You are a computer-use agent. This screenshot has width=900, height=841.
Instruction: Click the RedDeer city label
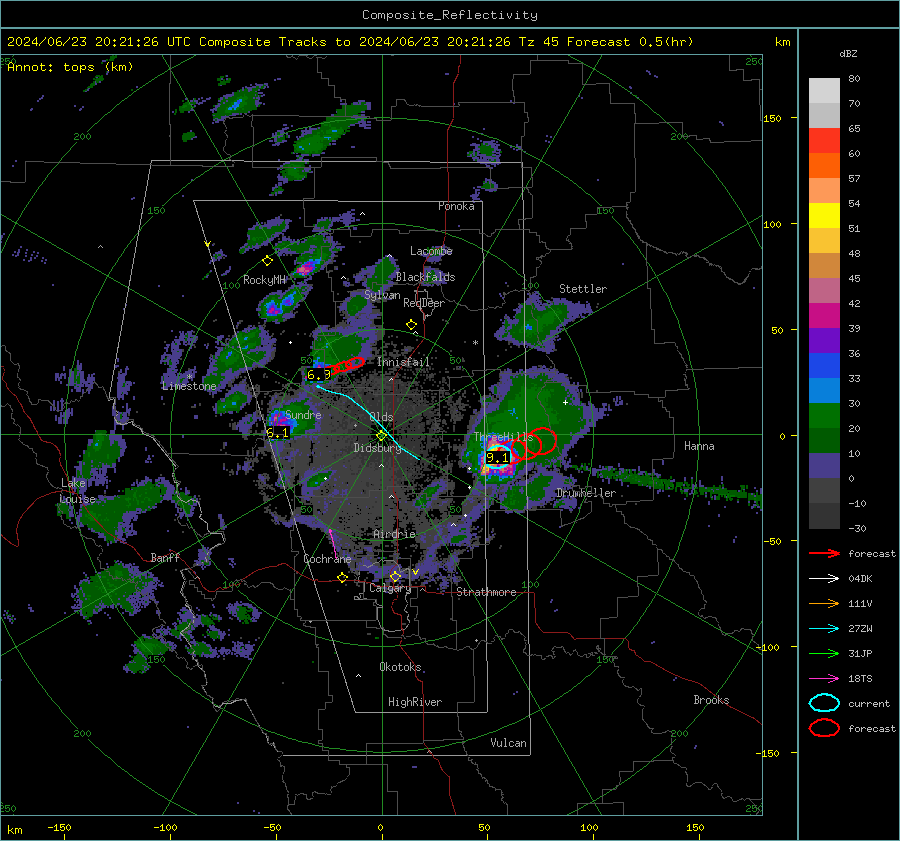[424, 303]
